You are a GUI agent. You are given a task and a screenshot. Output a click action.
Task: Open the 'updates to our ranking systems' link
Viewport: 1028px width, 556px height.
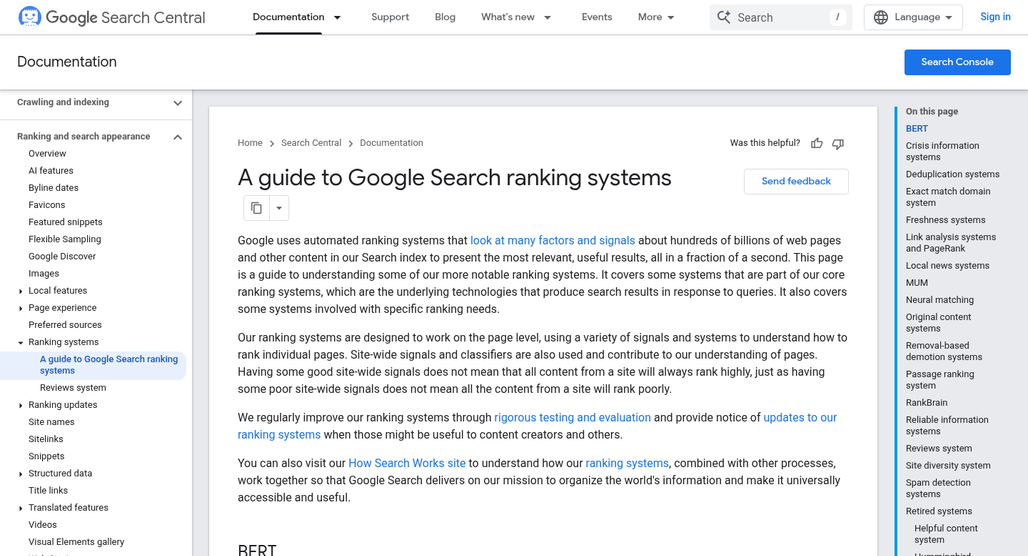[x=800, y=418]
